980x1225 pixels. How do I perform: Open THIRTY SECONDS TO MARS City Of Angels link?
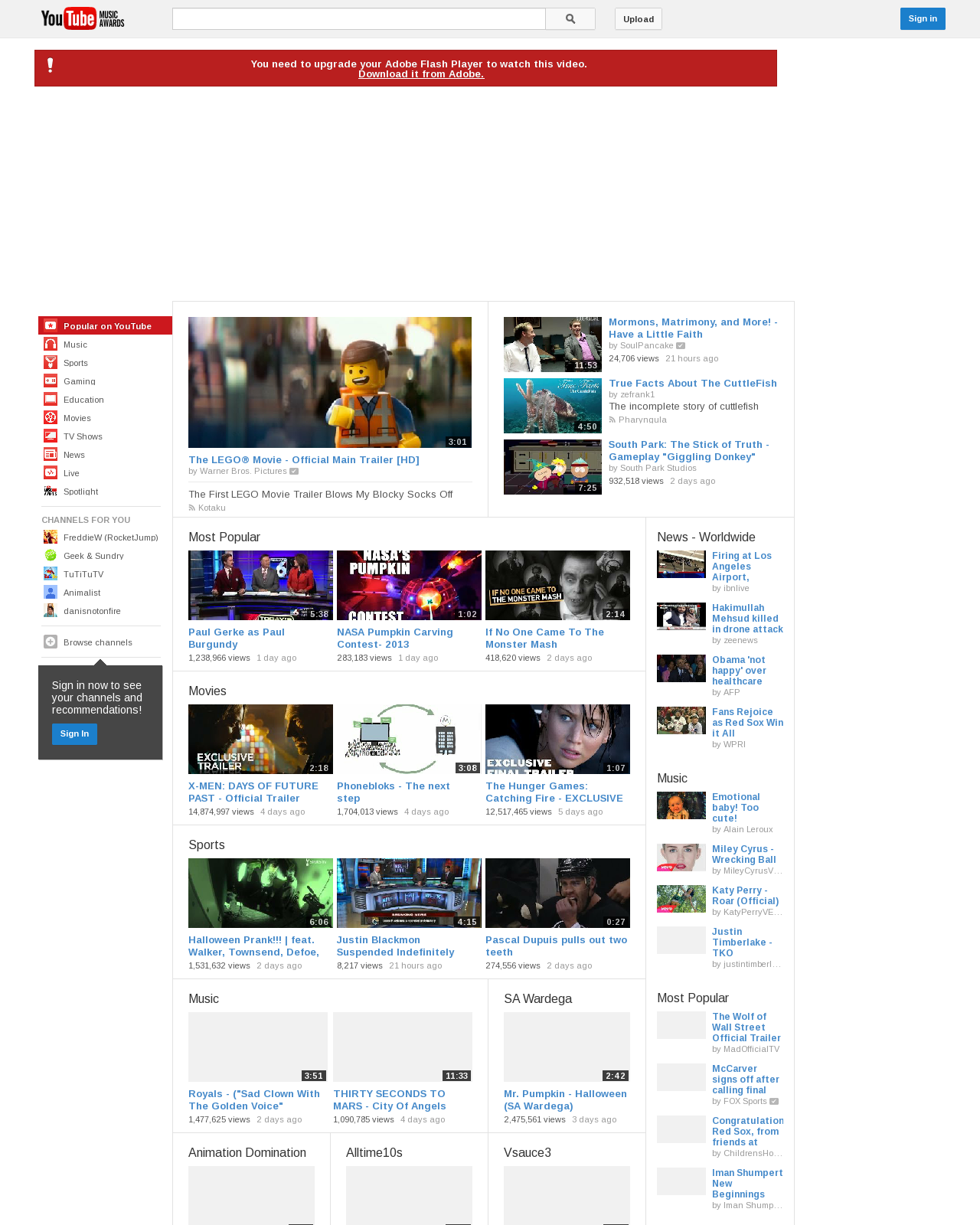click(x=390, y=1100)
